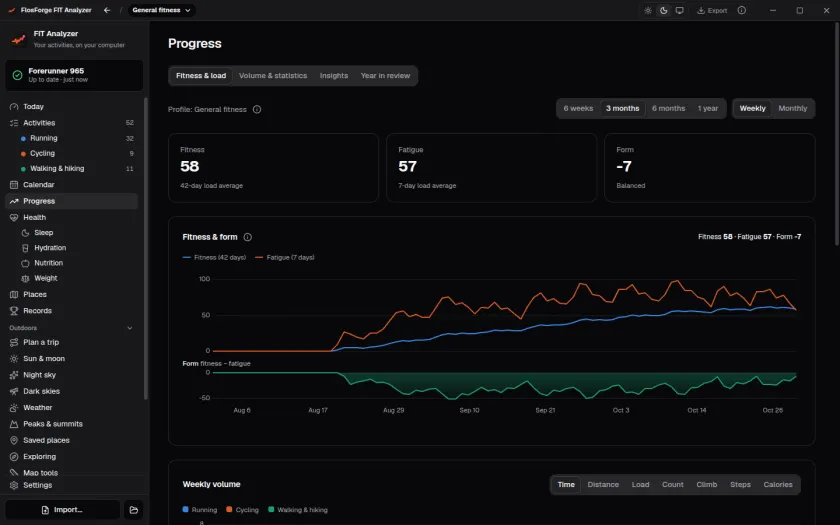Click the Activities list icon
The width and height of the screenshot is (840, 525).
click(x=14, y=123)
